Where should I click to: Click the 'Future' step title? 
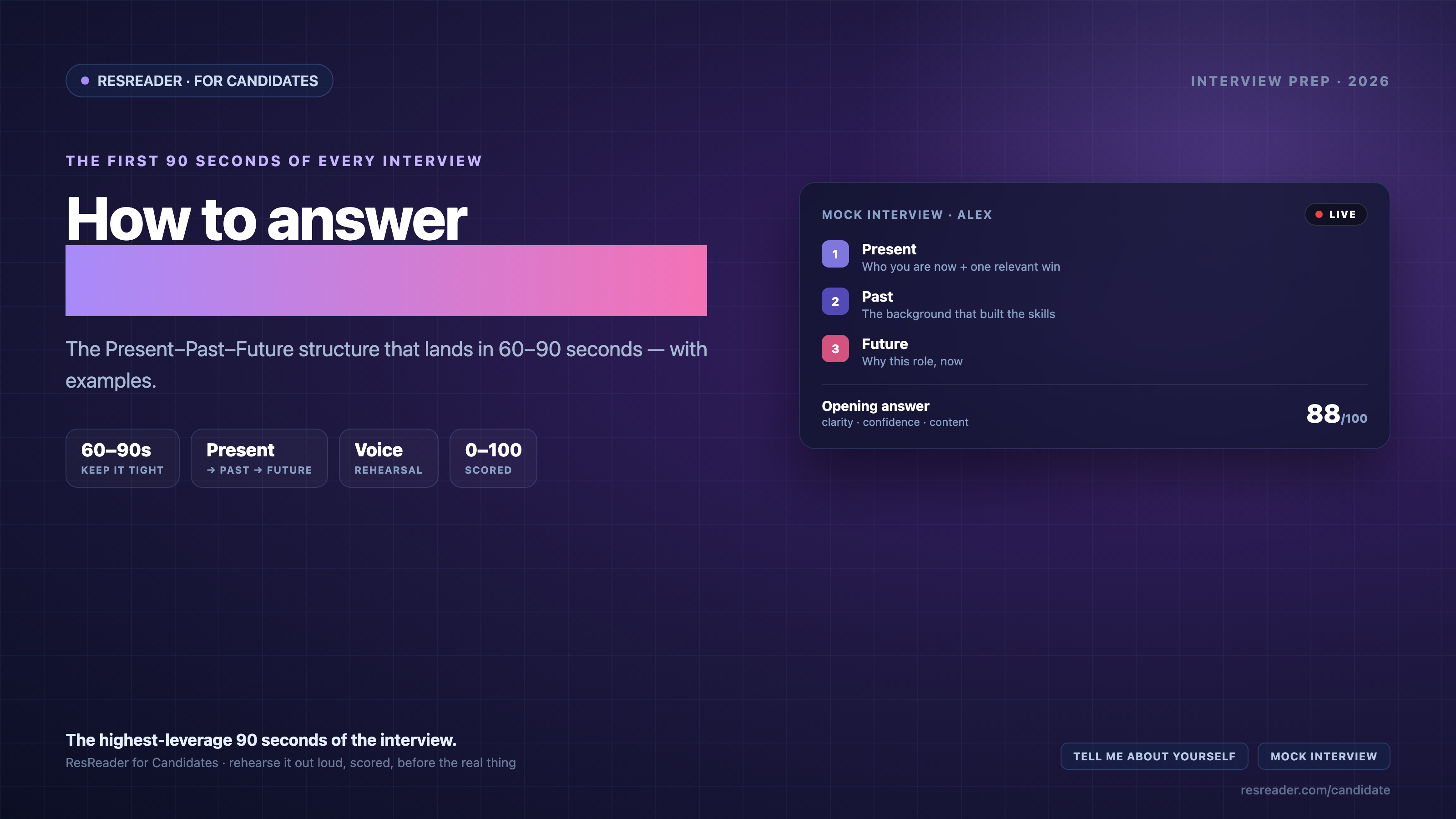pyautogui.click(x=885, y=344)
